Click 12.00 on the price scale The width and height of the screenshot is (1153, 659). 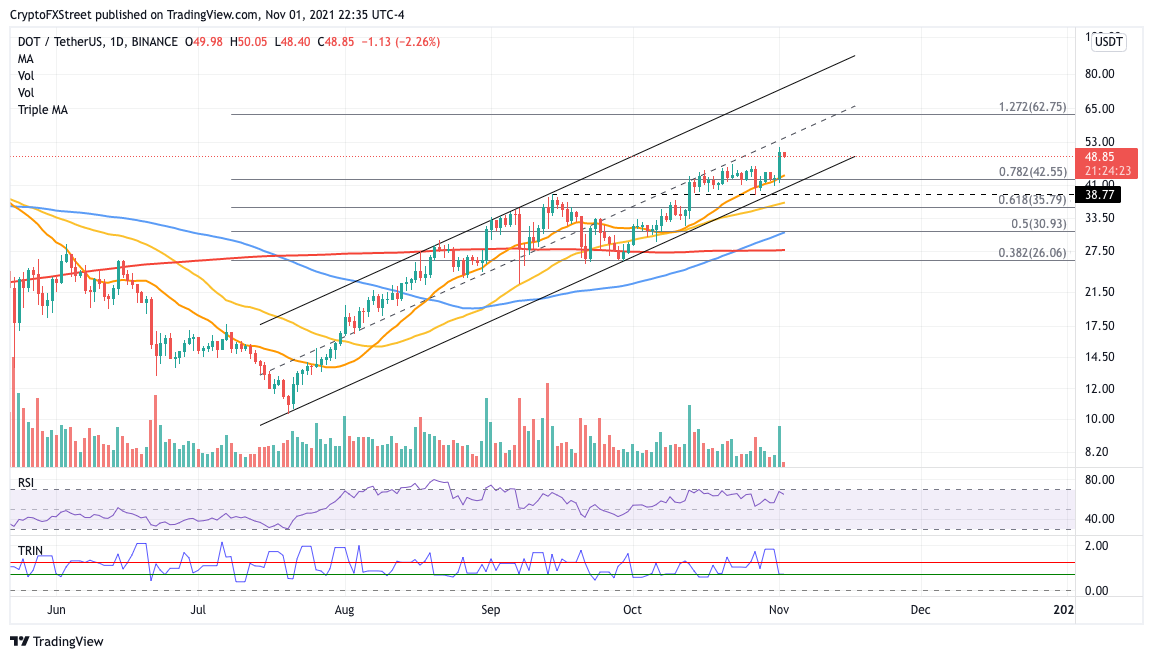tap(1099, 388)
